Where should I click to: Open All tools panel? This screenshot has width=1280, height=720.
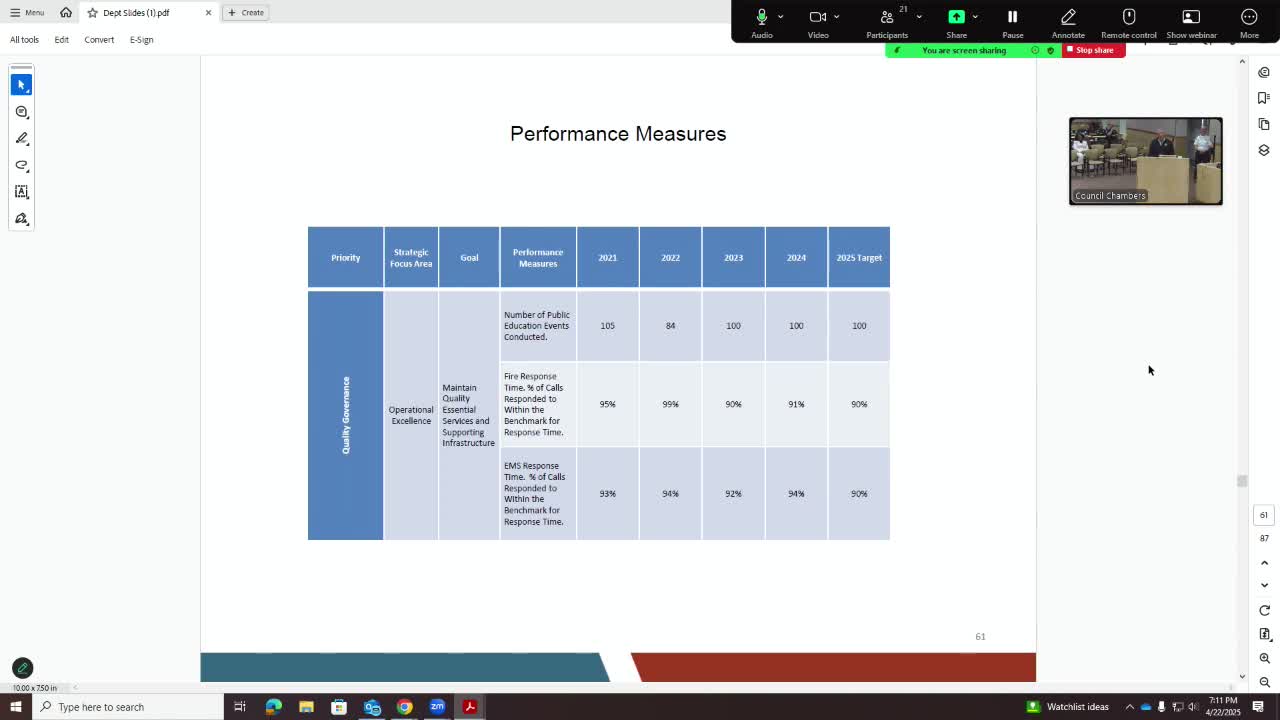[25, 39]
